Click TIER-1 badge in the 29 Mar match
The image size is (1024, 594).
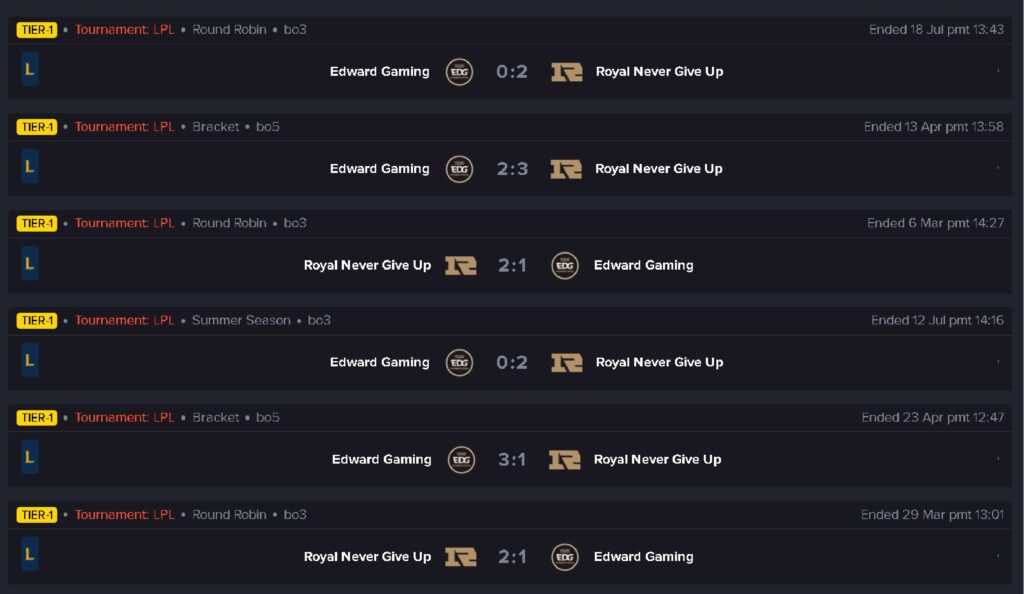coord(37,515)
